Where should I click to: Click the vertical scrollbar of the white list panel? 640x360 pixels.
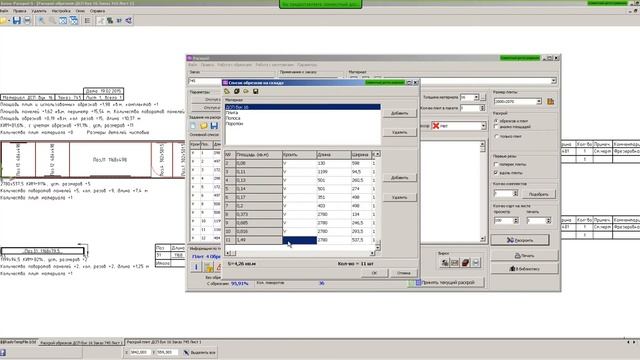(482, 191)
